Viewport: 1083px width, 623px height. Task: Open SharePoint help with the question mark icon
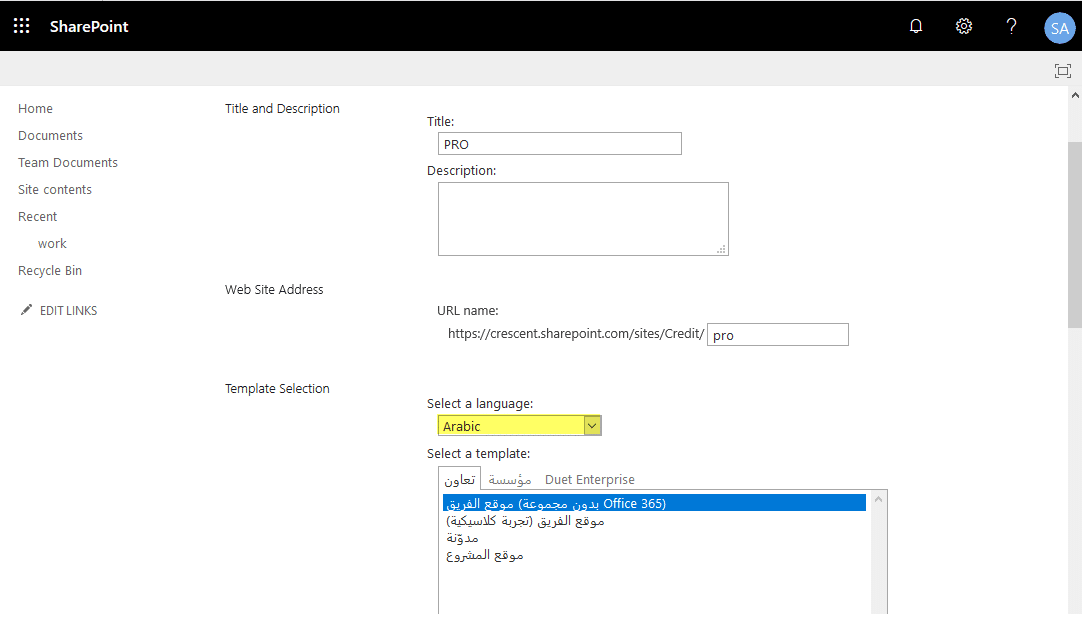pos(1011,26)
